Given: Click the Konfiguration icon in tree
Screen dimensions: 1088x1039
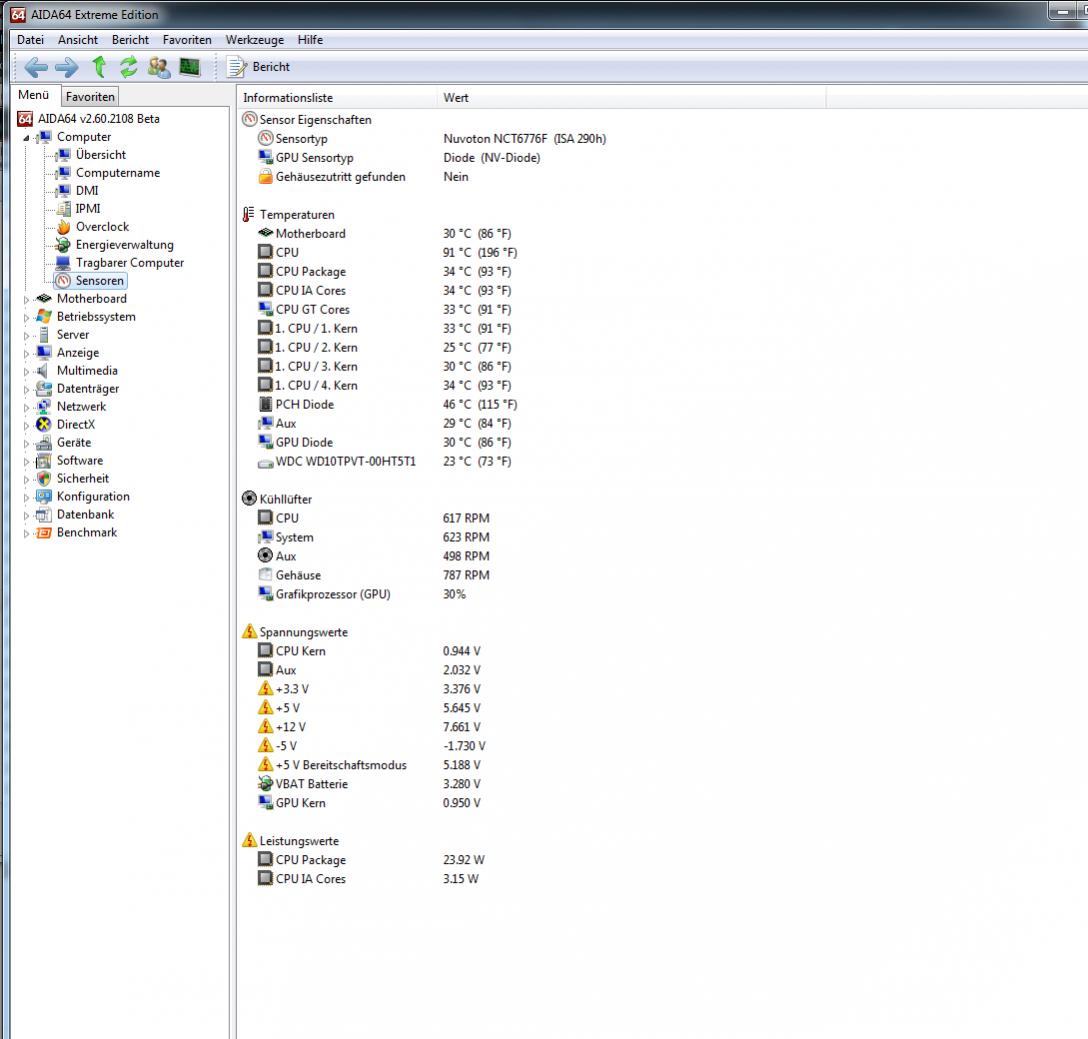Looking at the screenshot, I should (x=44, y=497).
